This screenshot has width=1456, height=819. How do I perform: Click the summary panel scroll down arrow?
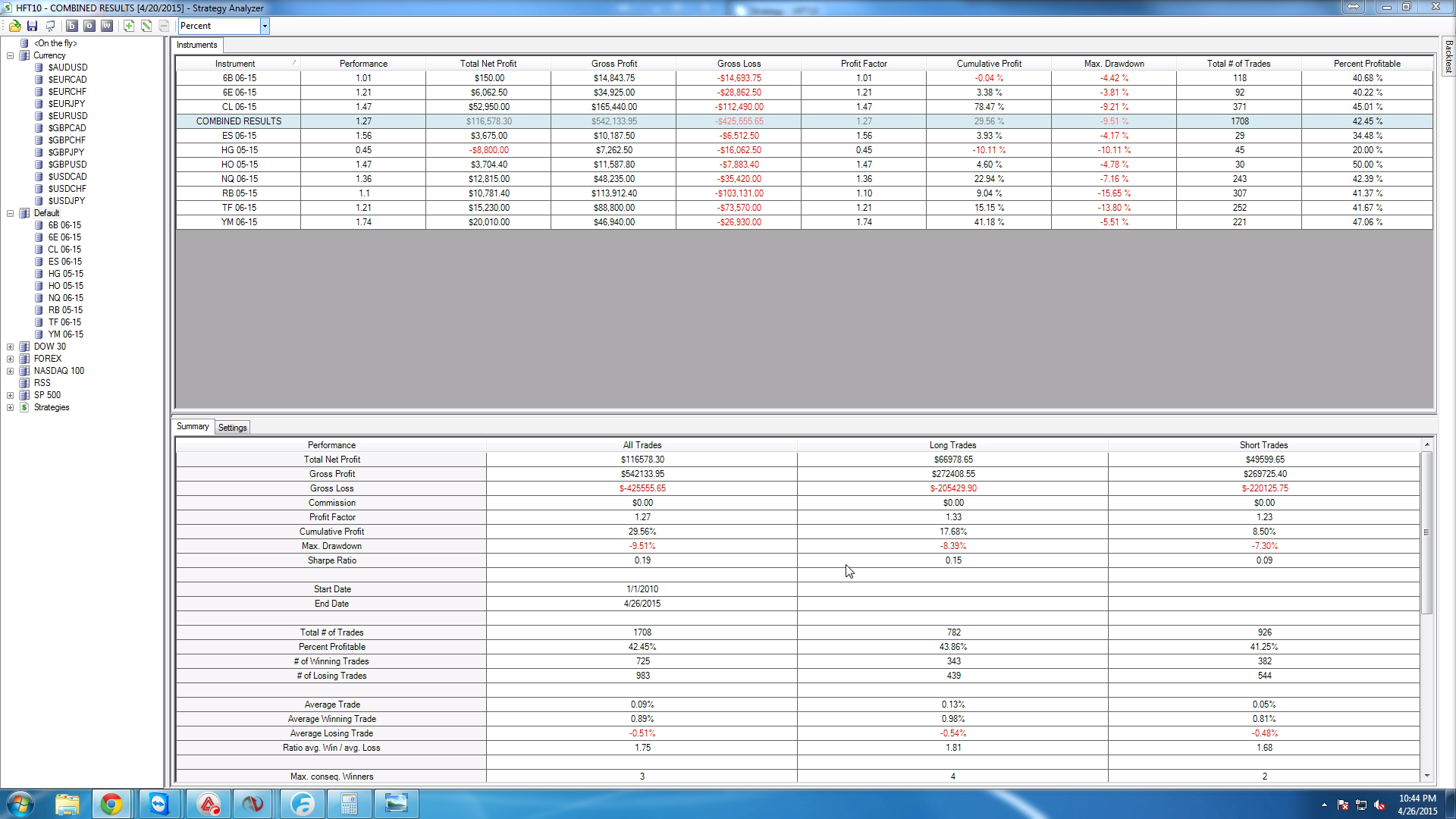coord(1426,776)
